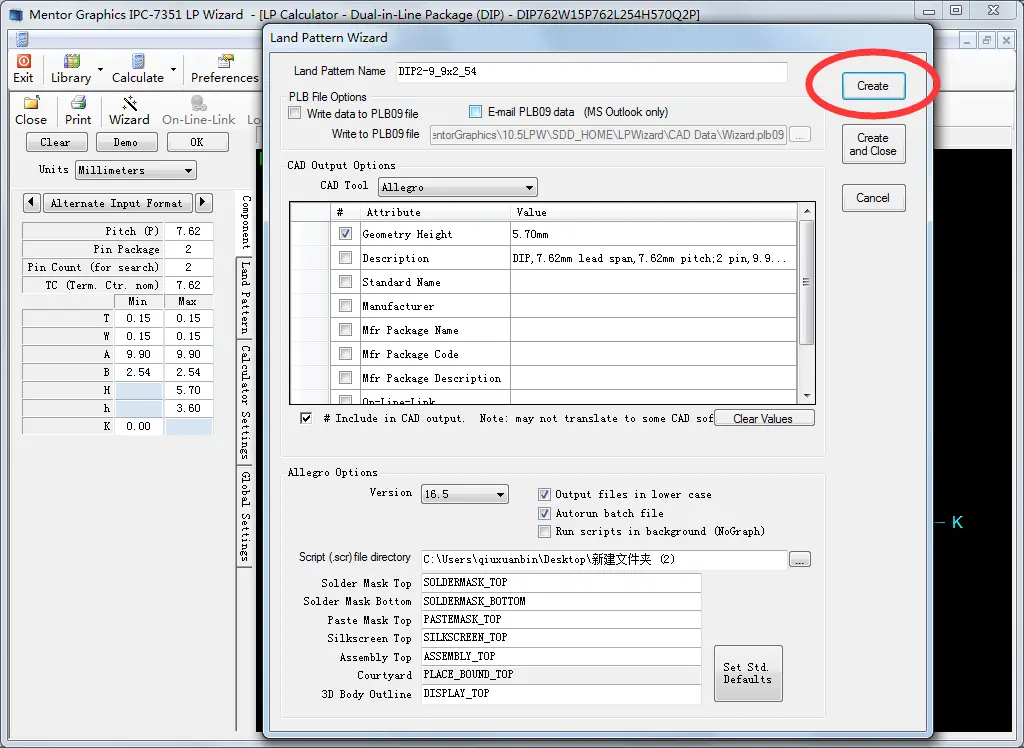Open the Units Millimeters dropdown
Viewport: 1024px width, 748px height.
[x=136, y=171]
